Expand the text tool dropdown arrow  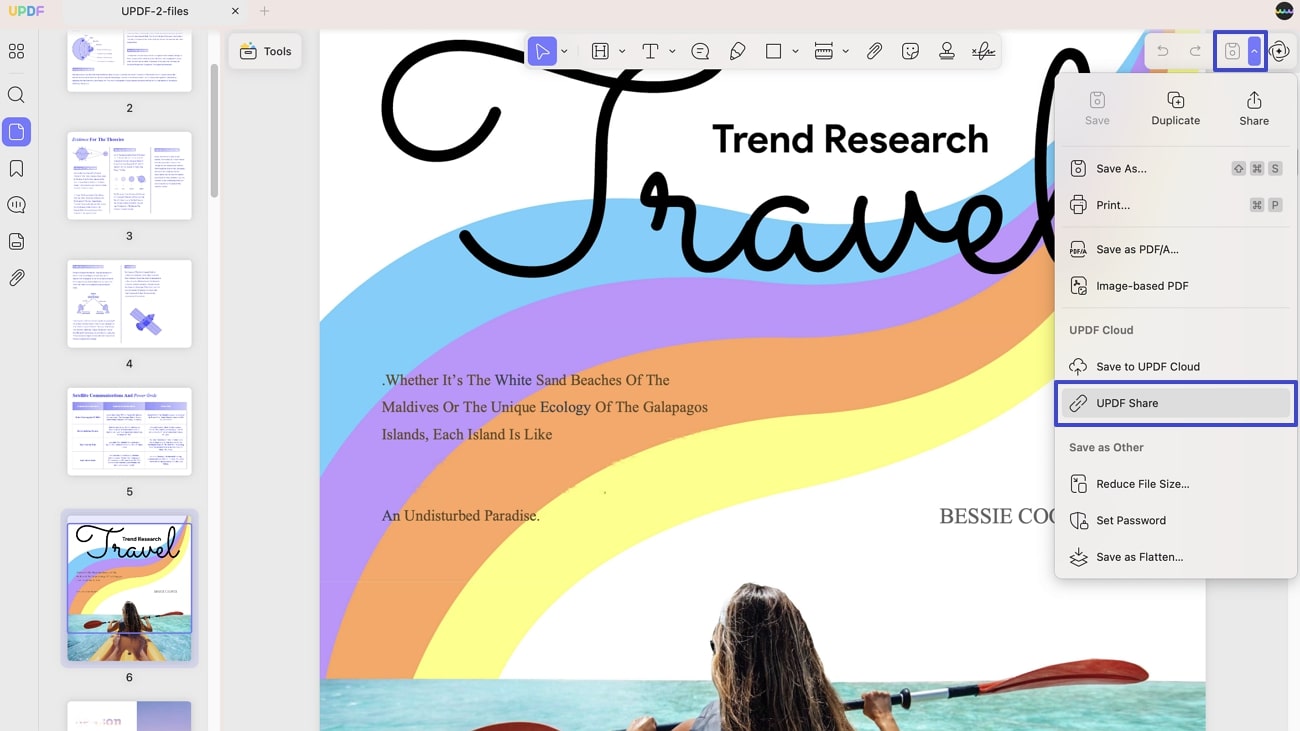pyautogui.click(x=672, y=51)
